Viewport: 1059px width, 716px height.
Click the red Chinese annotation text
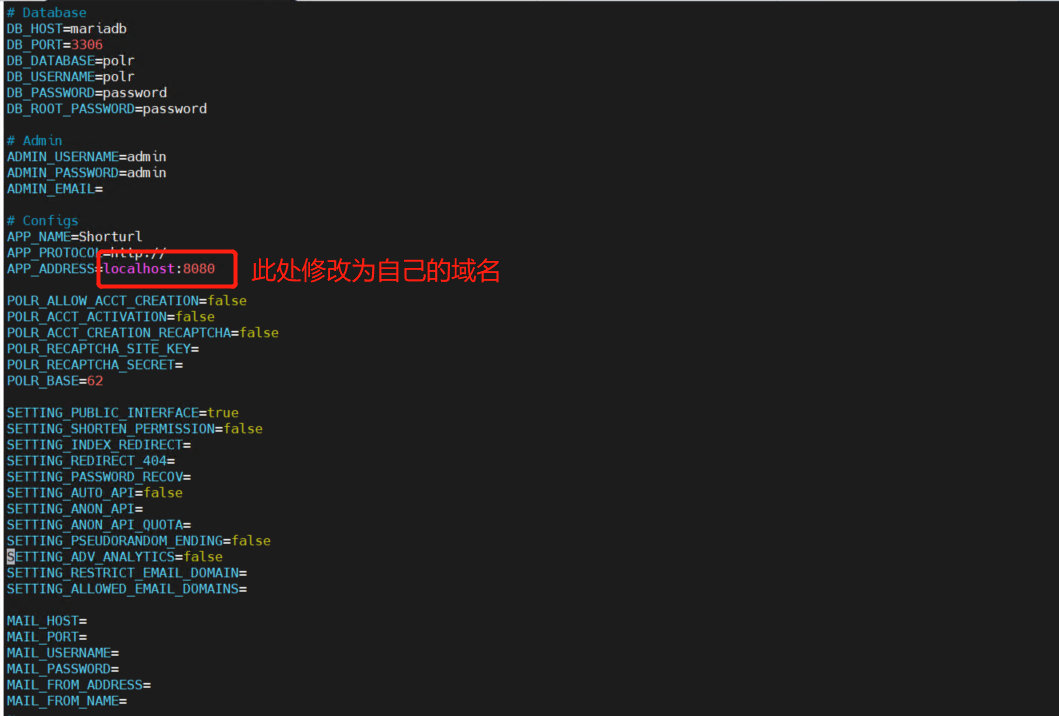pos(375,270)
